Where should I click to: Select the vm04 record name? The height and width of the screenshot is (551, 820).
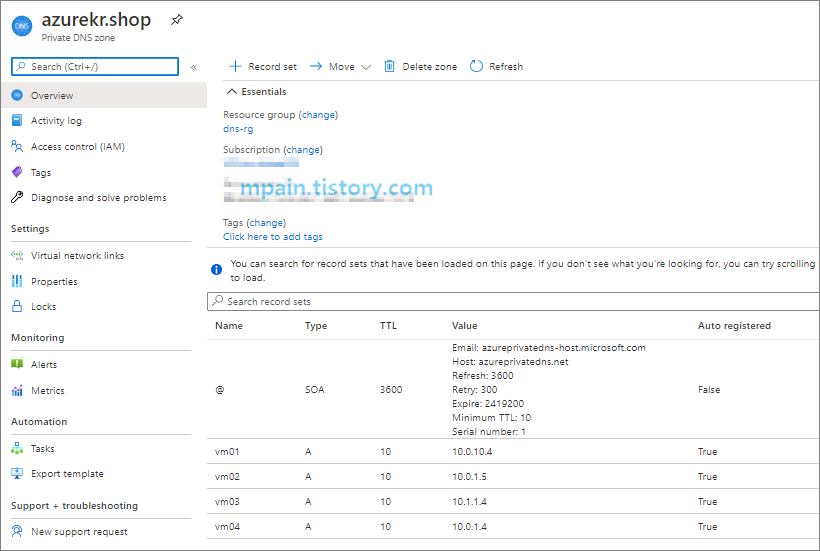click(227, 526)
